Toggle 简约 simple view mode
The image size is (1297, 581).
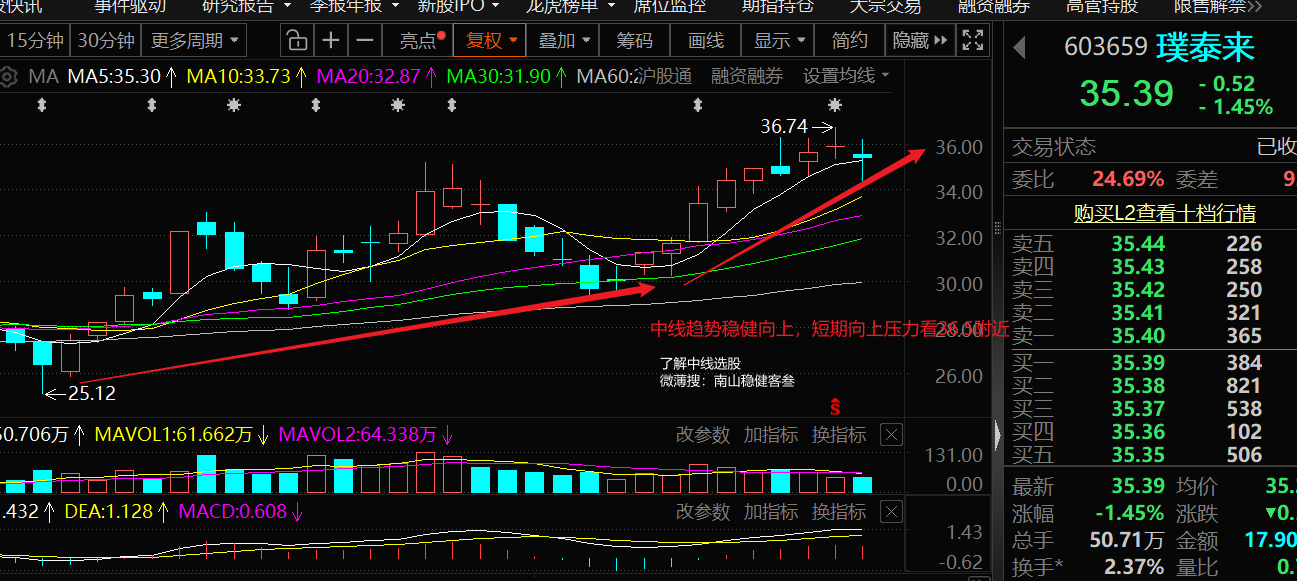849,41
